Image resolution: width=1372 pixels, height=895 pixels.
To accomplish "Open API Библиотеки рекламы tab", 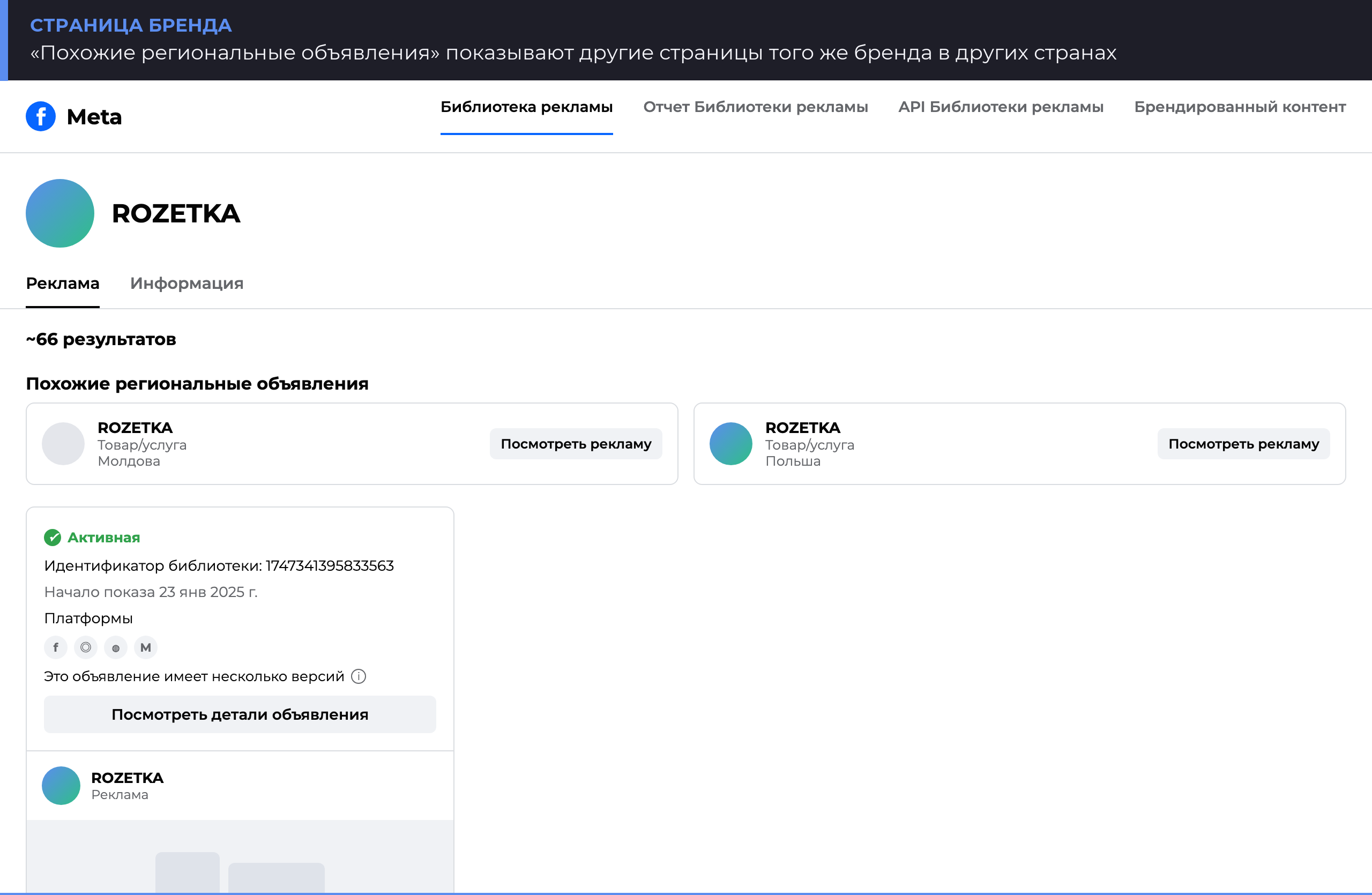I will (x=1001, y=107).
